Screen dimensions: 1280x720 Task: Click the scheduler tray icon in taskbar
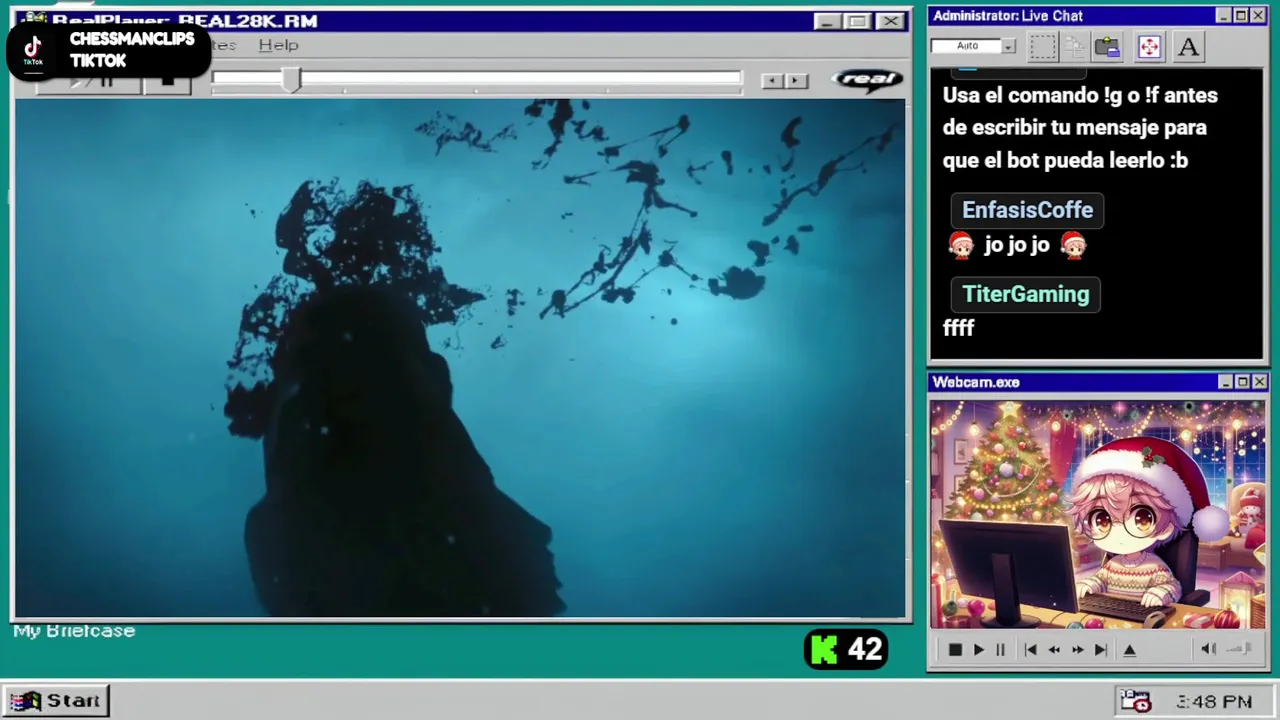click(x=1136, y=701)
